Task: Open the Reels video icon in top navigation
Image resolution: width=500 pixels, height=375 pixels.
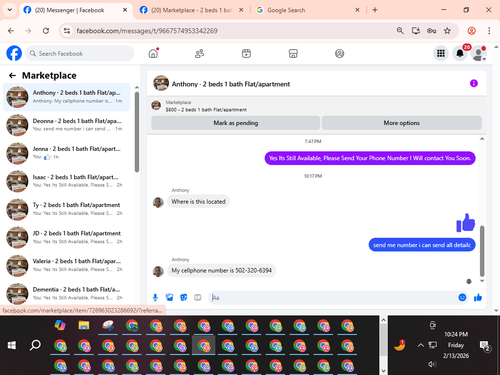Action: click(246, 53)
